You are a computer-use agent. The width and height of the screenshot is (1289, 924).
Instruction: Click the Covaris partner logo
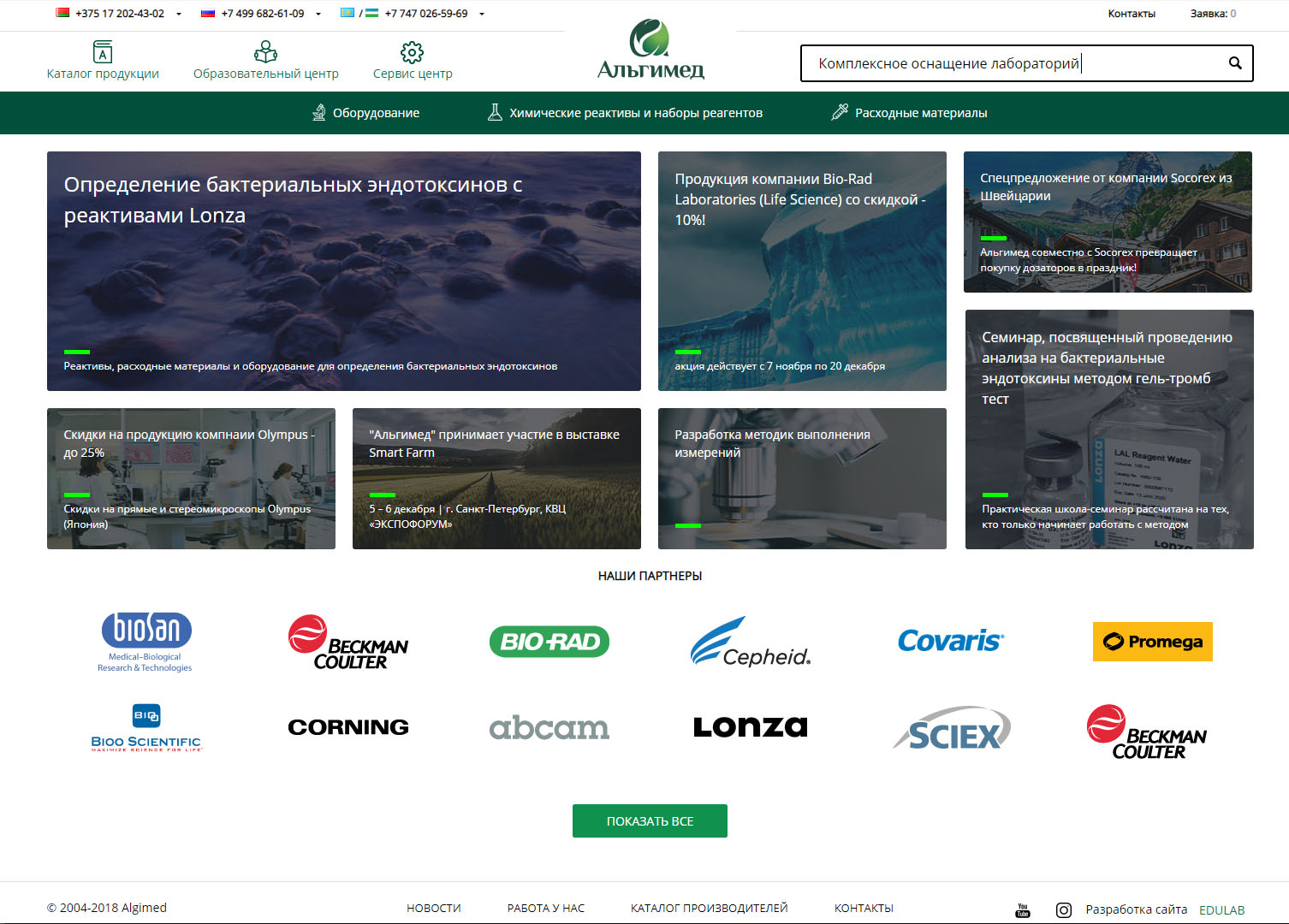tap(952, 641)
